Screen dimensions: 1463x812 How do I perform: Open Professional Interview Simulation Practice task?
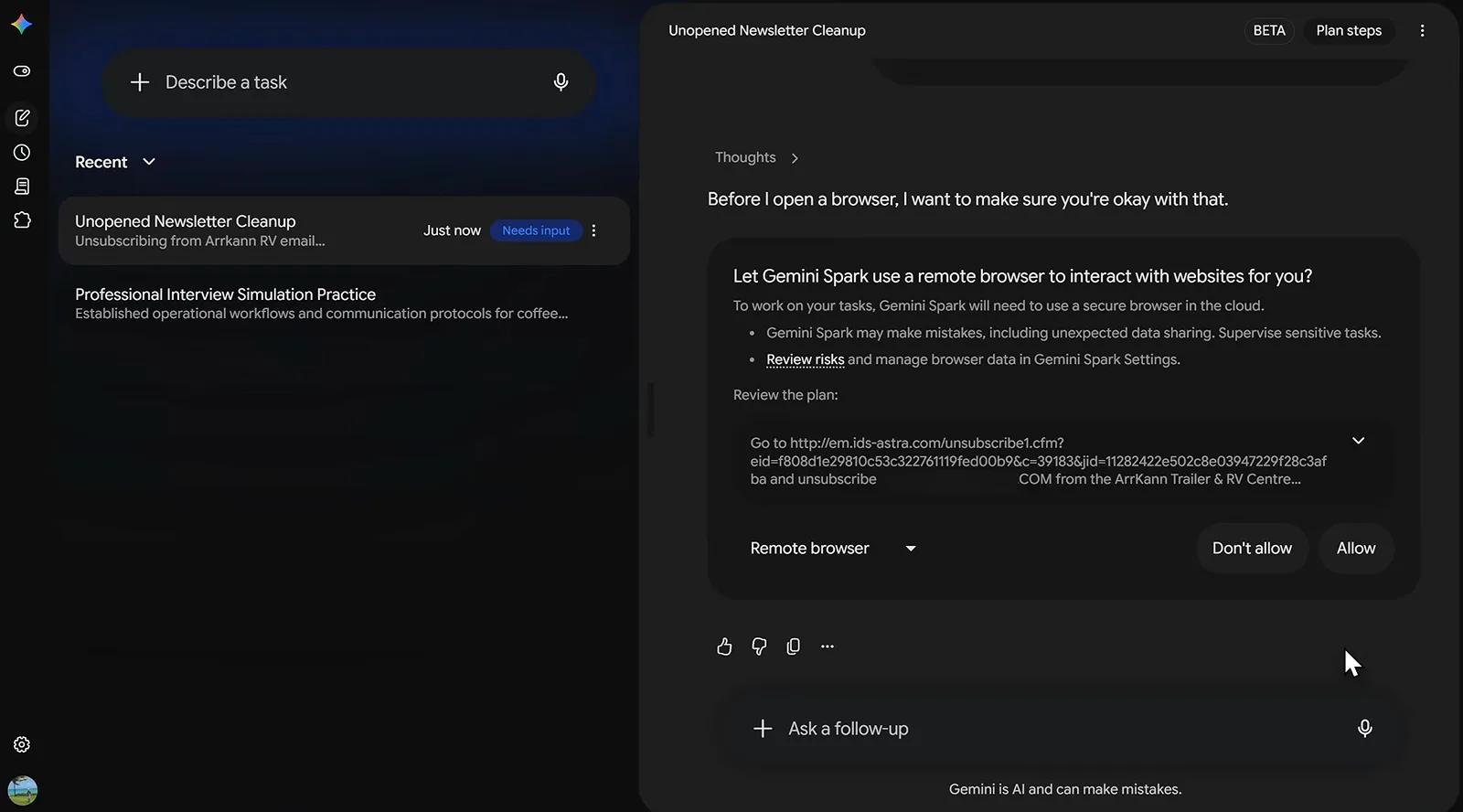(x=344, y=304)
